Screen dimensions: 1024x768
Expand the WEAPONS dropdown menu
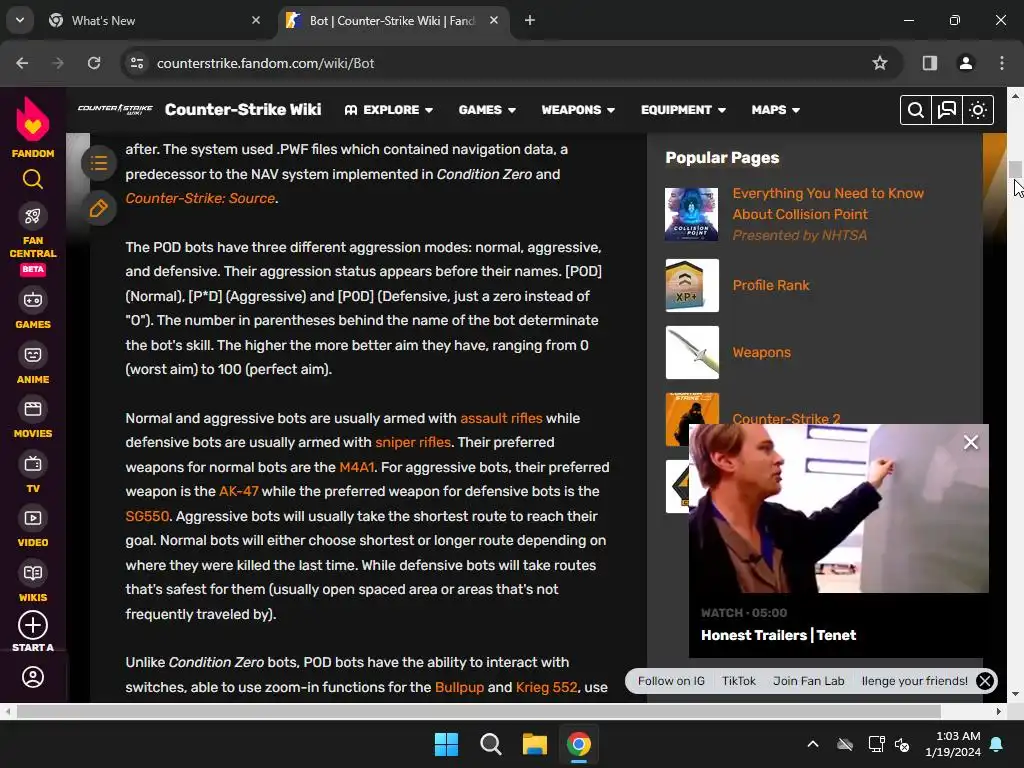point(578,110)
